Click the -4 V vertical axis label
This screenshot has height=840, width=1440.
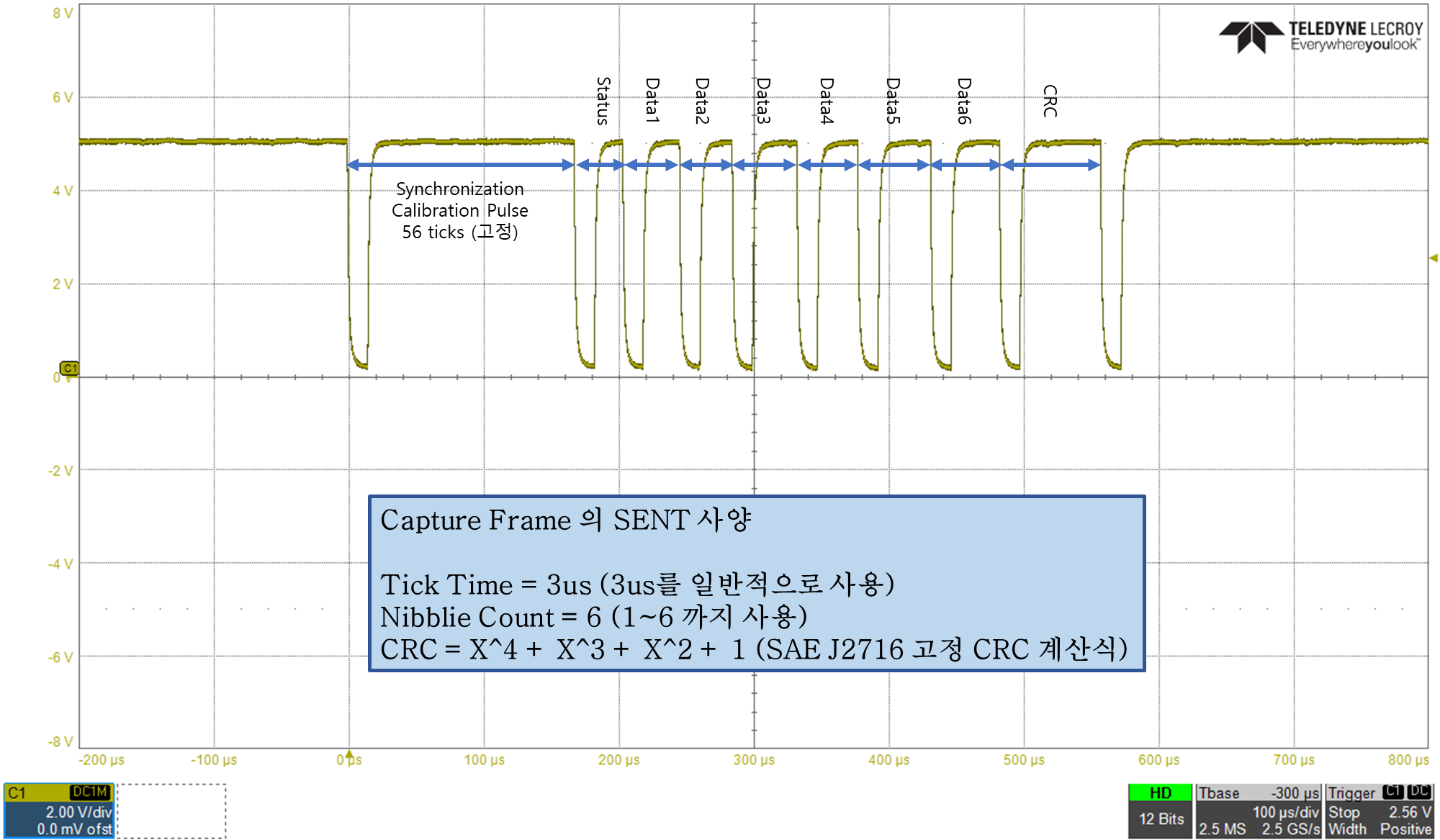60,564
